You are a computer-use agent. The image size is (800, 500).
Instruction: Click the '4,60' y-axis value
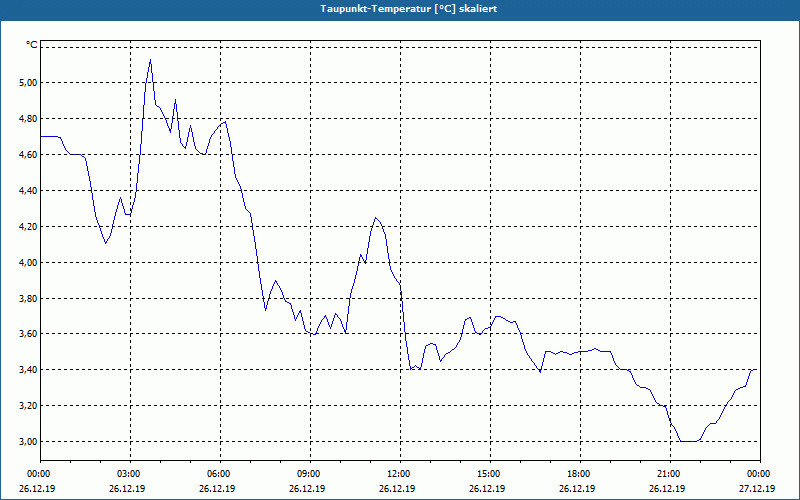(29, 155)
